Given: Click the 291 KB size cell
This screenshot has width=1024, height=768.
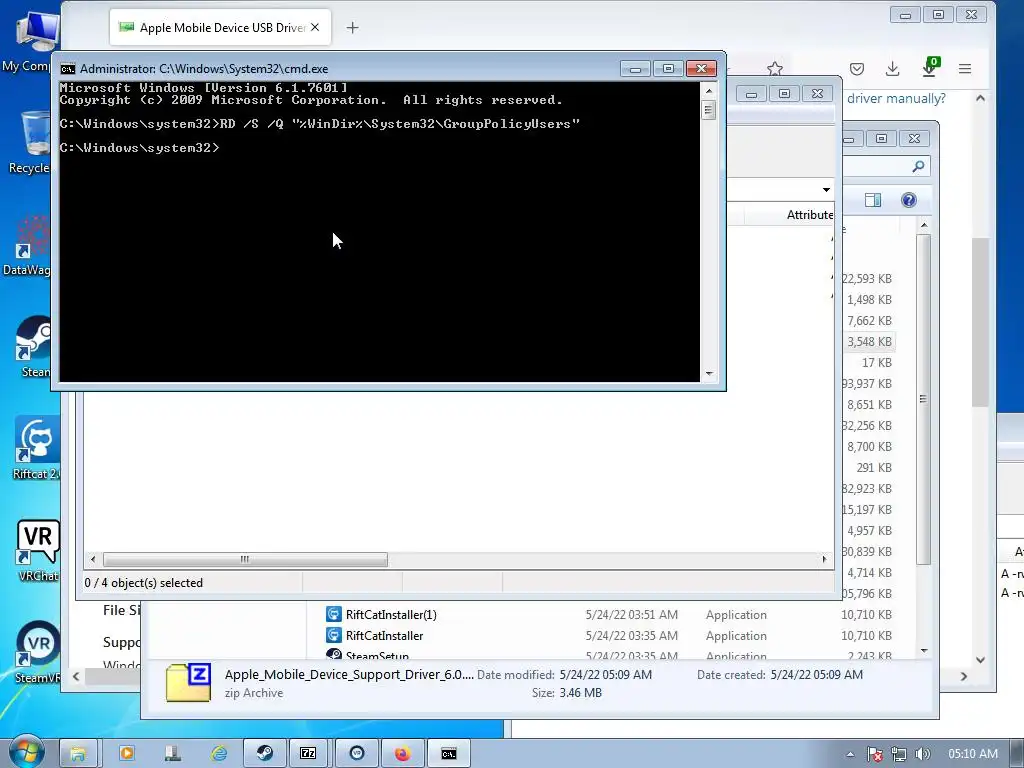Looking at the screenshot, I should pos(874,468).
